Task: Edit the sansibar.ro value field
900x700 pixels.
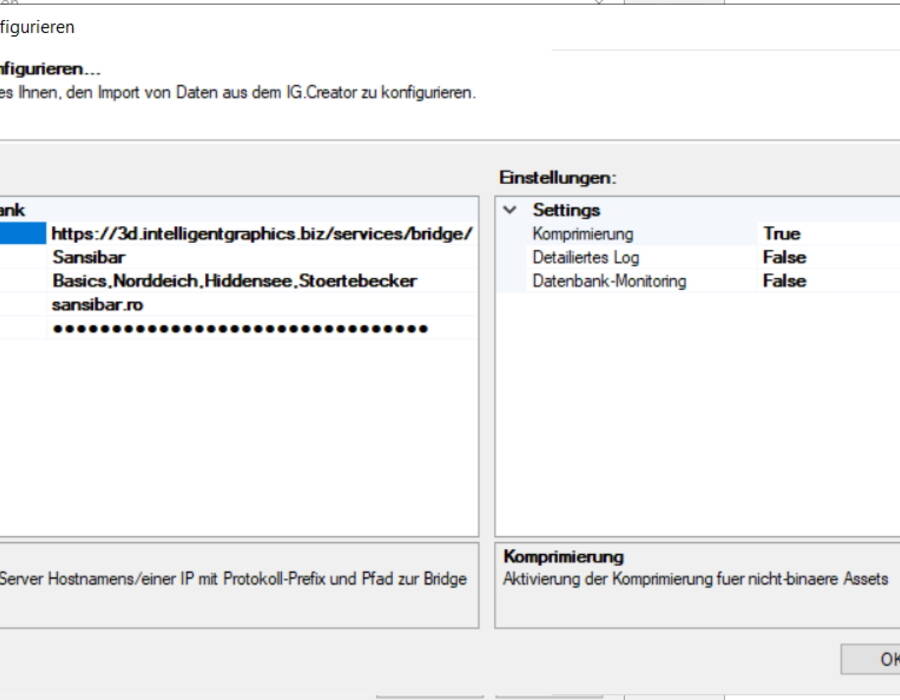Action: [x=262, y=304]
